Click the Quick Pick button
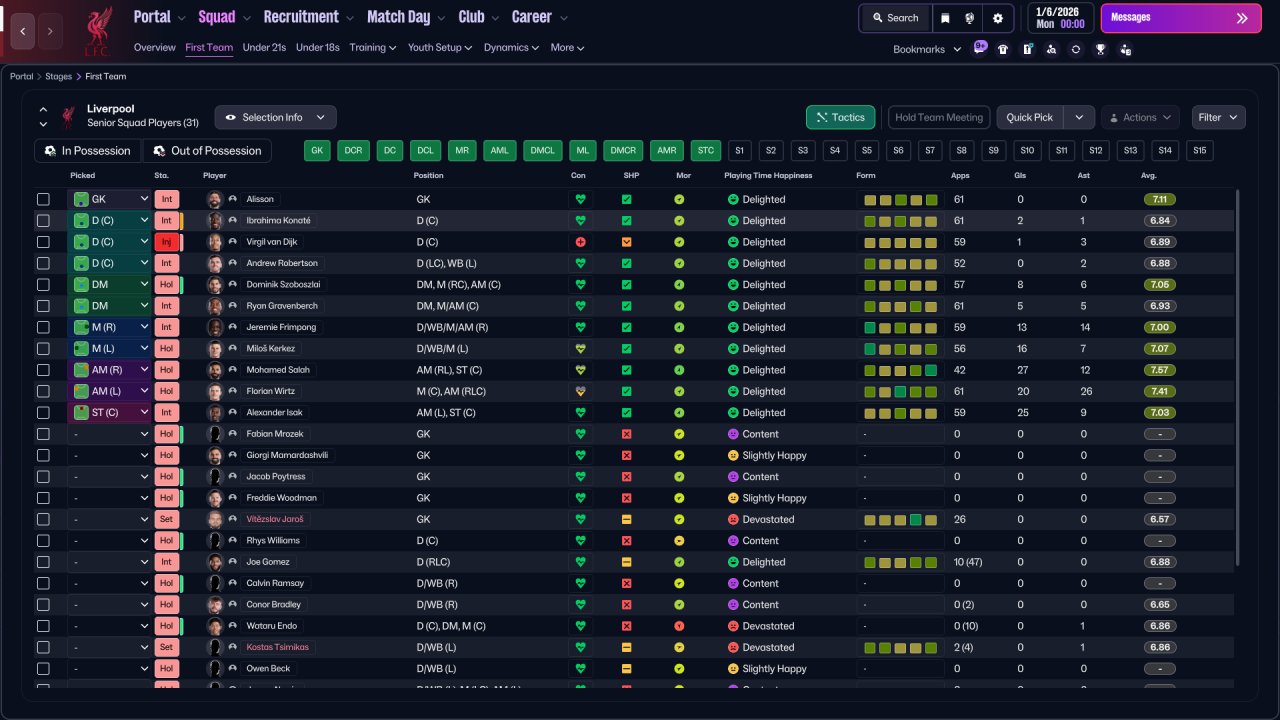The image size is (1280, 720). pyautogui.click(x=1030, y=117)
